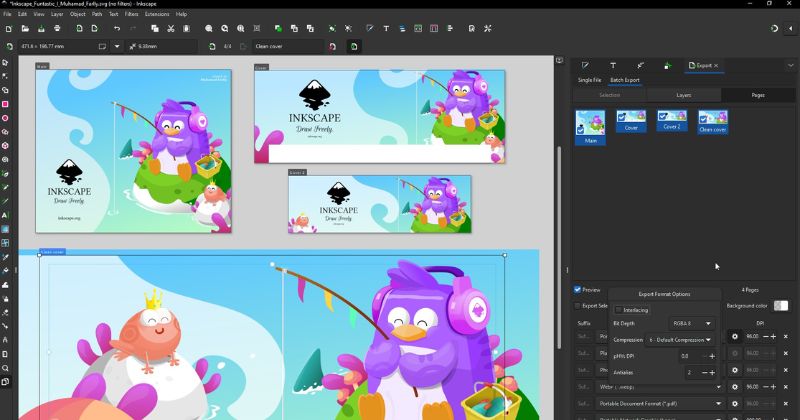This screenshot has width=800, height=420.
Task: Create a new document from the toolbar
Action: 9,29
